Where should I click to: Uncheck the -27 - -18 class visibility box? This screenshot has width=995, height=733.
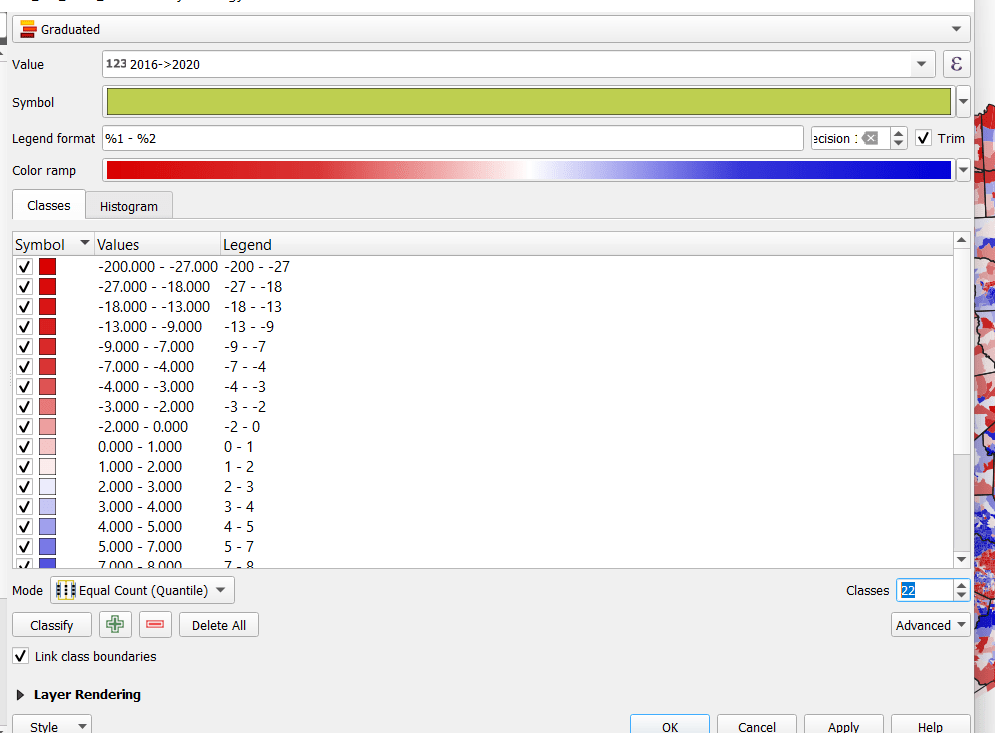pos(24,286)
